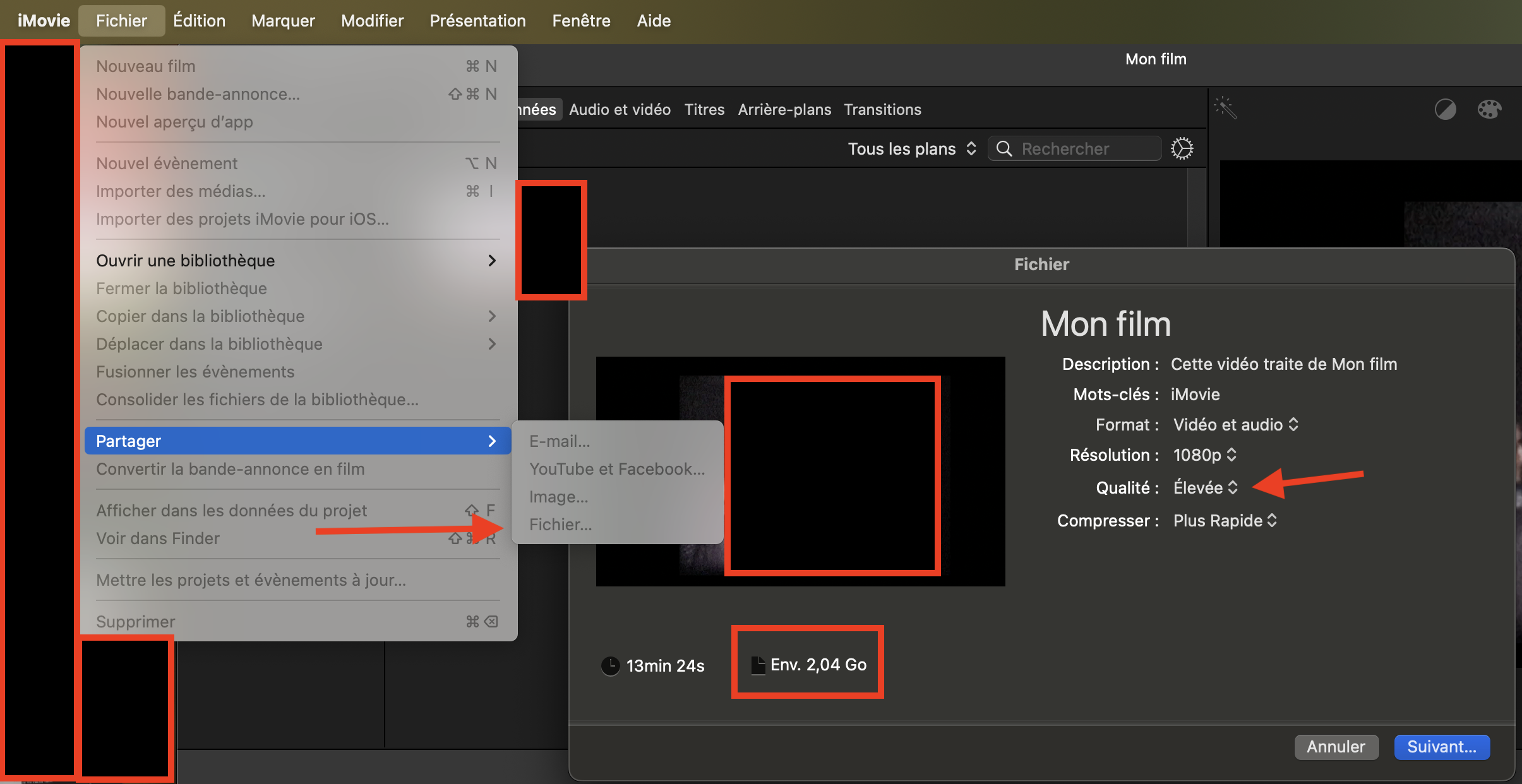Click the file size document icon
Viewport: 1522px width, 784px height.
(757, 665)
